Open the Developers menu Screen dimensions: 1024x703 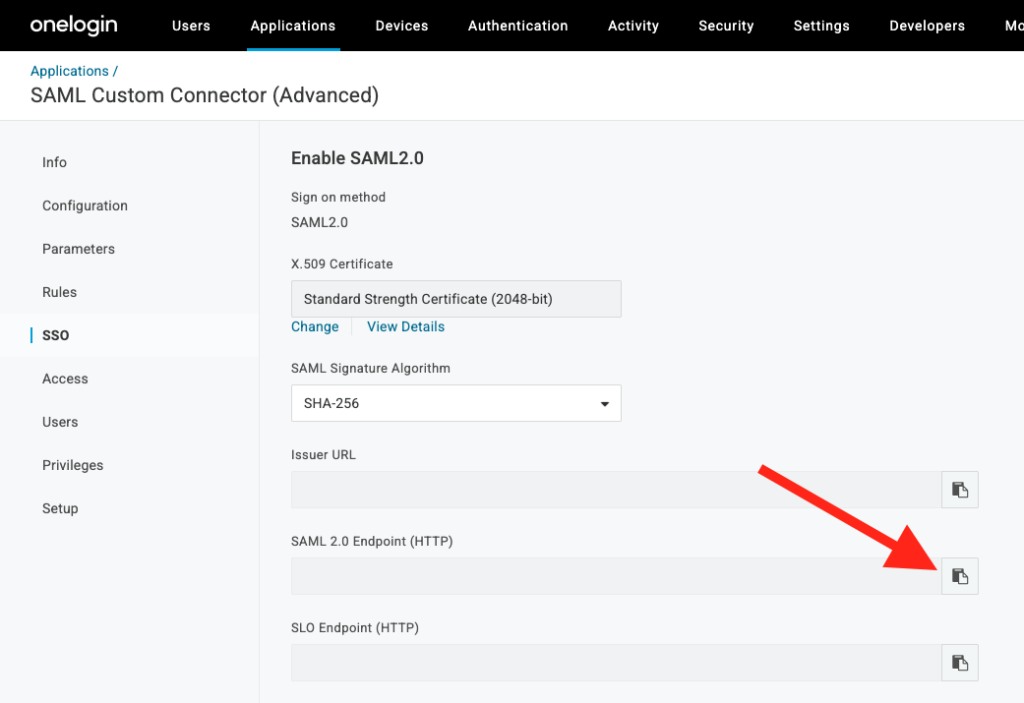point(926,25)
